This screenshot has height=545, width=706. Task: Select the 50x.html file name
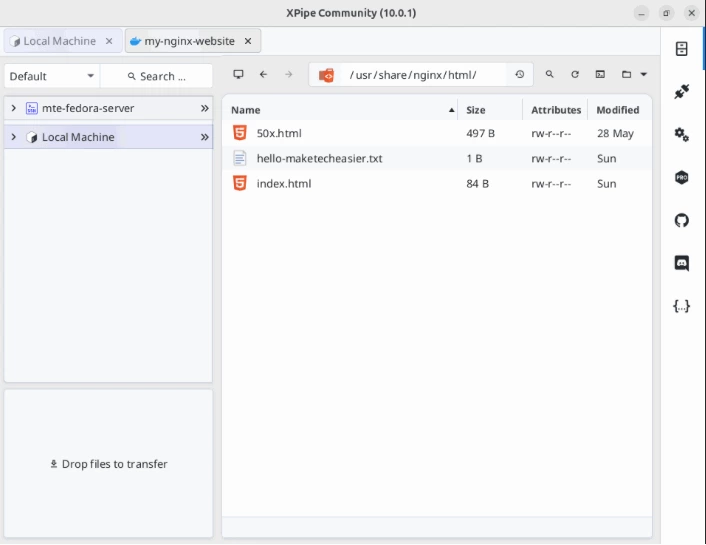(x=279, y=133)
